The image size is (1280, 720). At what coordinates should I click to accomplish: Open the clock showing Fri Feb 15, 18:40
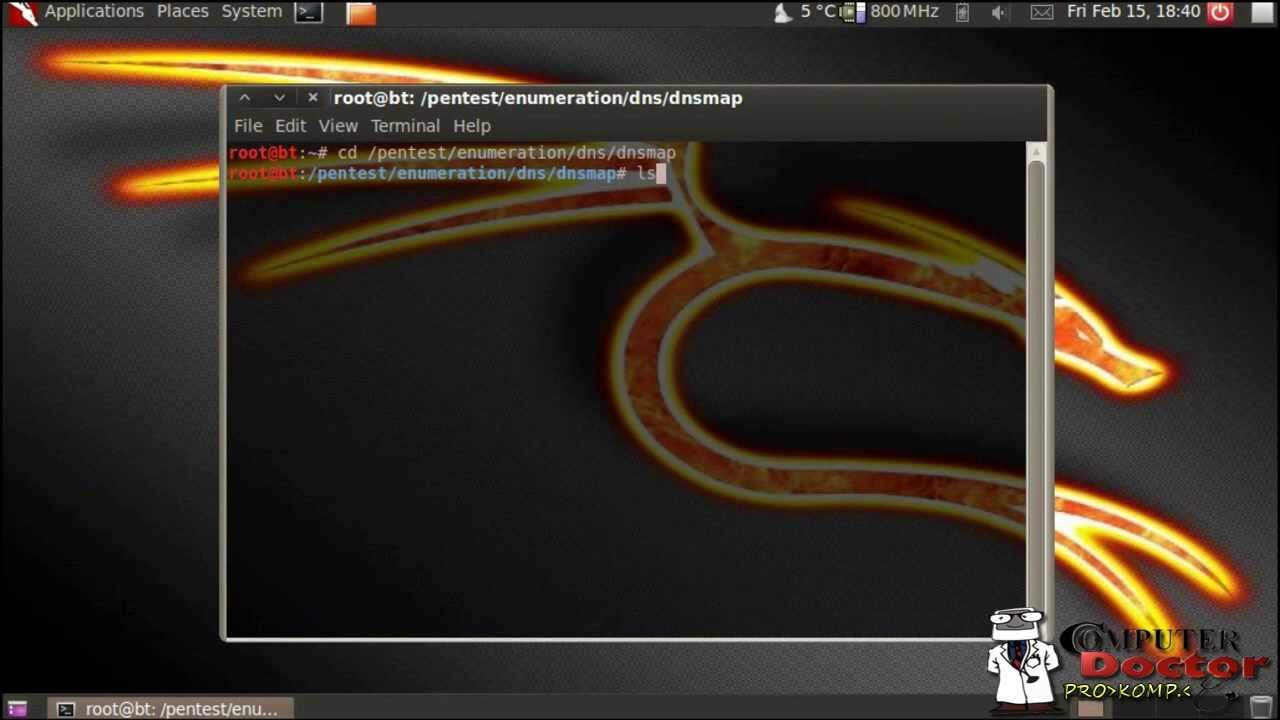pos(1133,12)
